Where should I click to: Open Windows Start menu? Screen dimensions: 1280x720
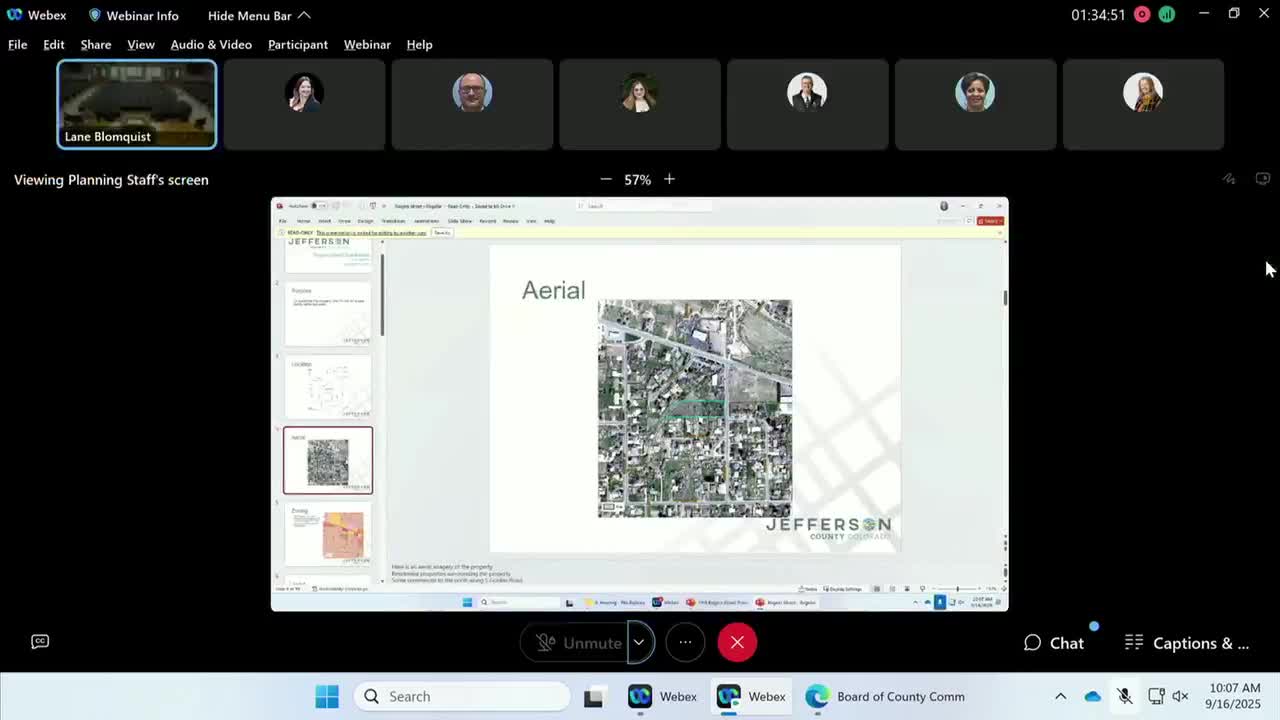[327, 697]
